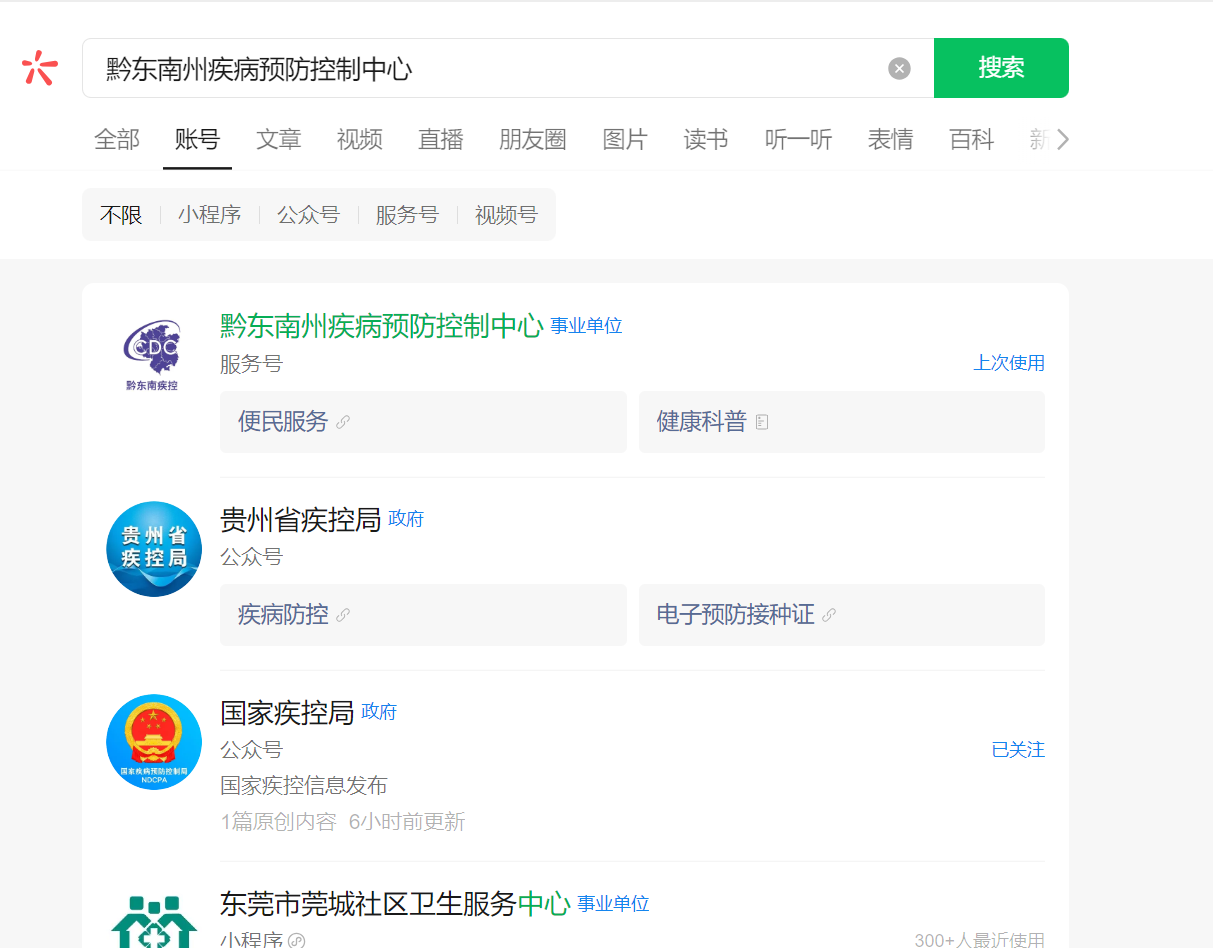This screenshot has width=1213, height=948.
Task: Open the 疾病防控 menu button
Action: coord(423,615)
